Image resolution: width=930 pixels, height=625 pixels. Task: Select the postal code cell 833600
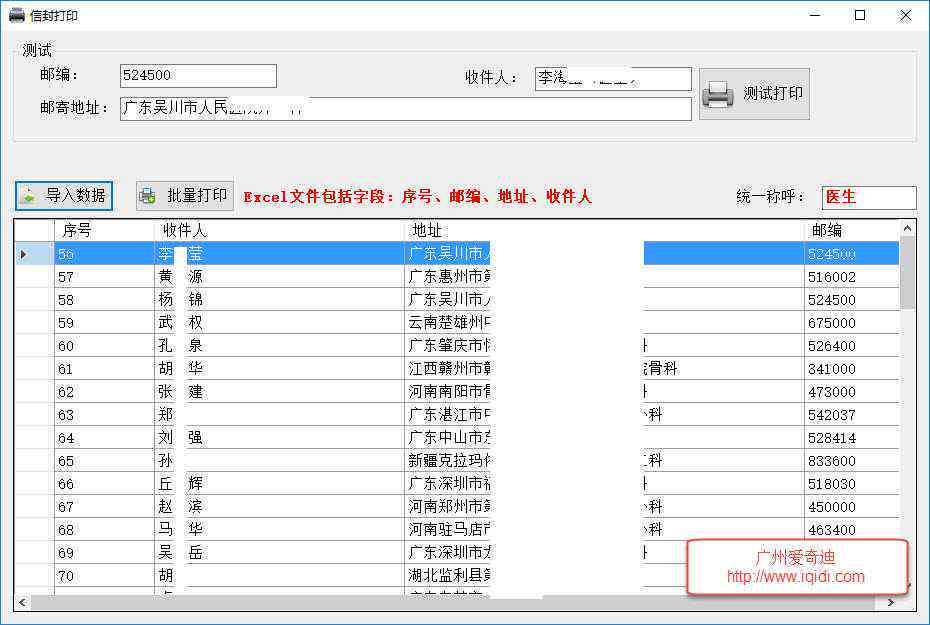[852, 461]
